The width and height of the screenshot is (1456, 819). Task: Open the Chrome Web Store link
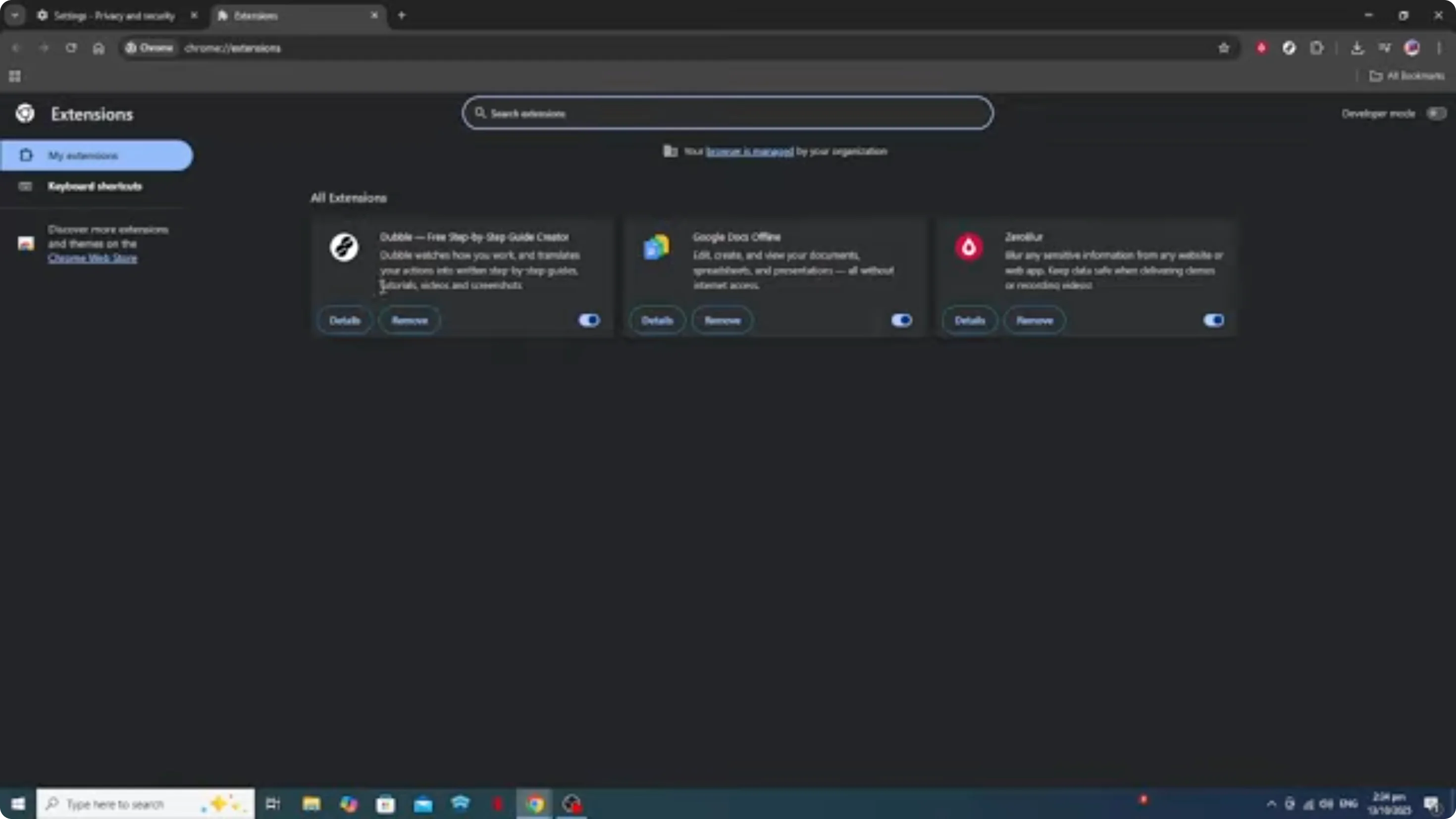(93, 258)
